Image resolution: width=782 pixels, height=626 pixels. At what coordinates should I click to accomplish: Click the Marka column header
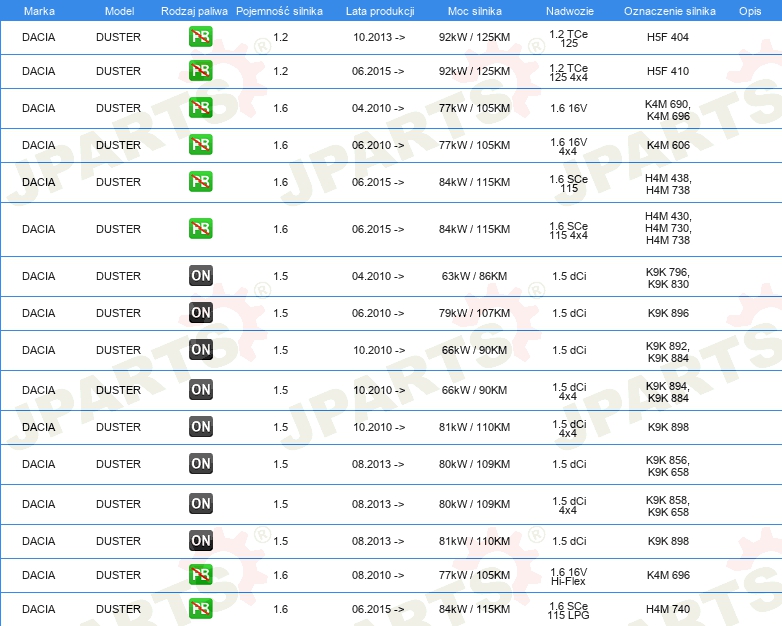[39, 11]
